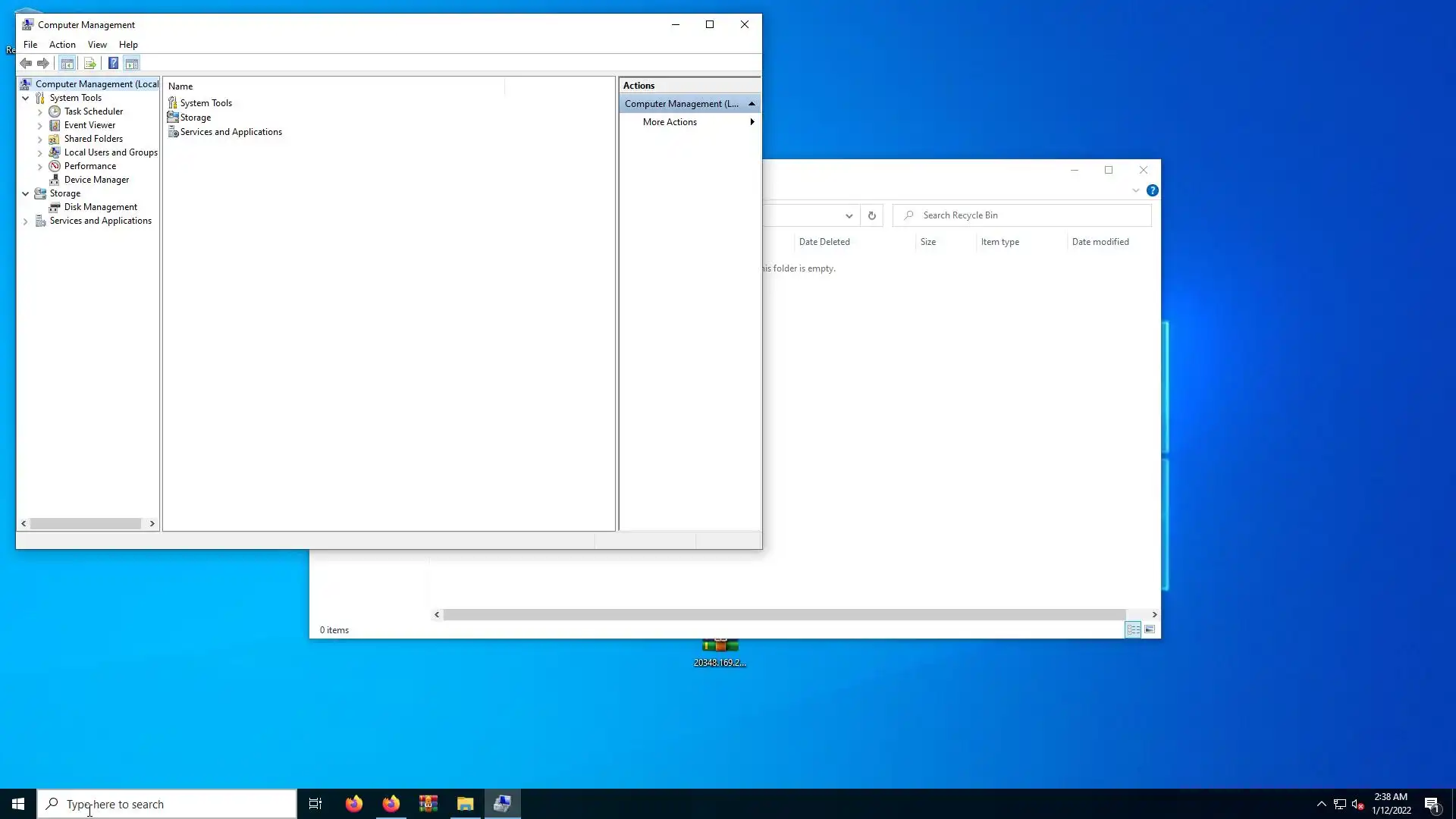Refresh the Recycle Bin window
This screenshot has height=819, width=1456.
pyautogui.click(x=872, y=216)
